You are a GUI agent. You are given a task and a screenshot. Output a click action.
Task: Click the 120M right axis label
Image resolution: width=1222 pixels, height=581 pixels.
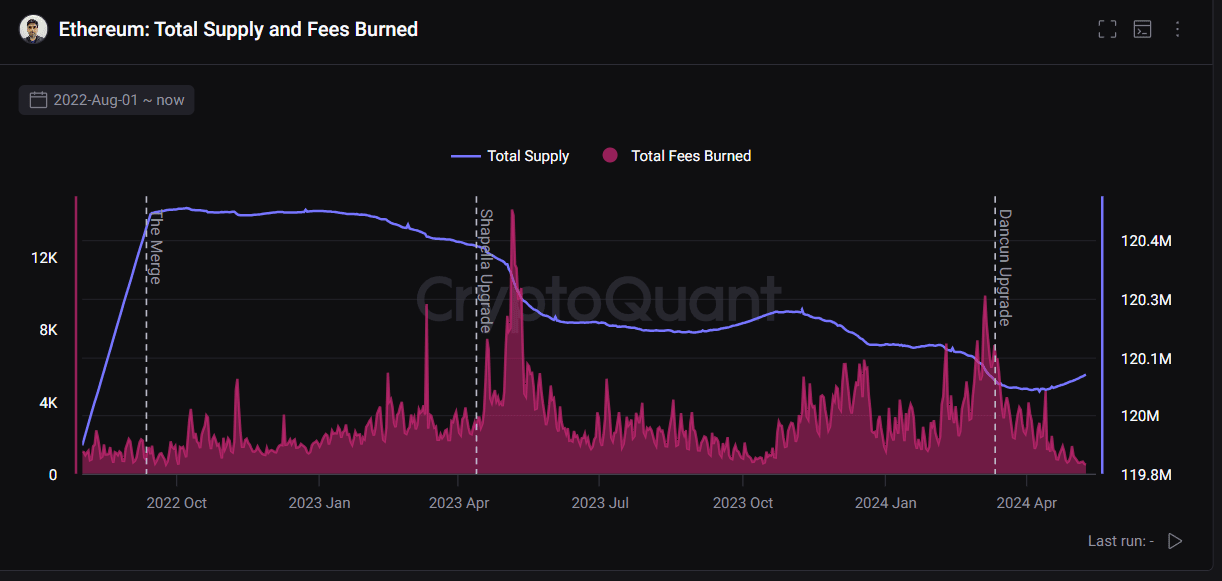click(x=1140, y=416)
